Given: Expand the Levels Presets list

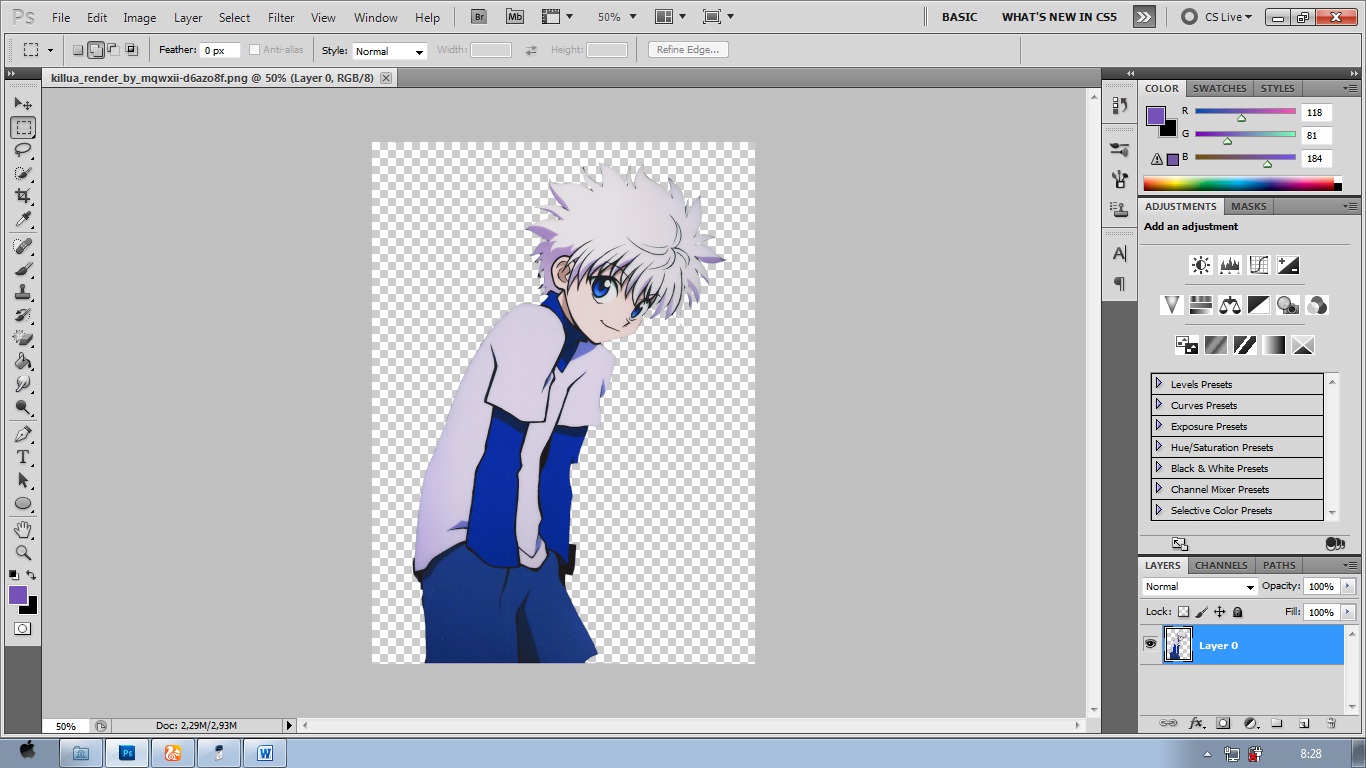Looking at the screenshot, I should pos(1159,384).
